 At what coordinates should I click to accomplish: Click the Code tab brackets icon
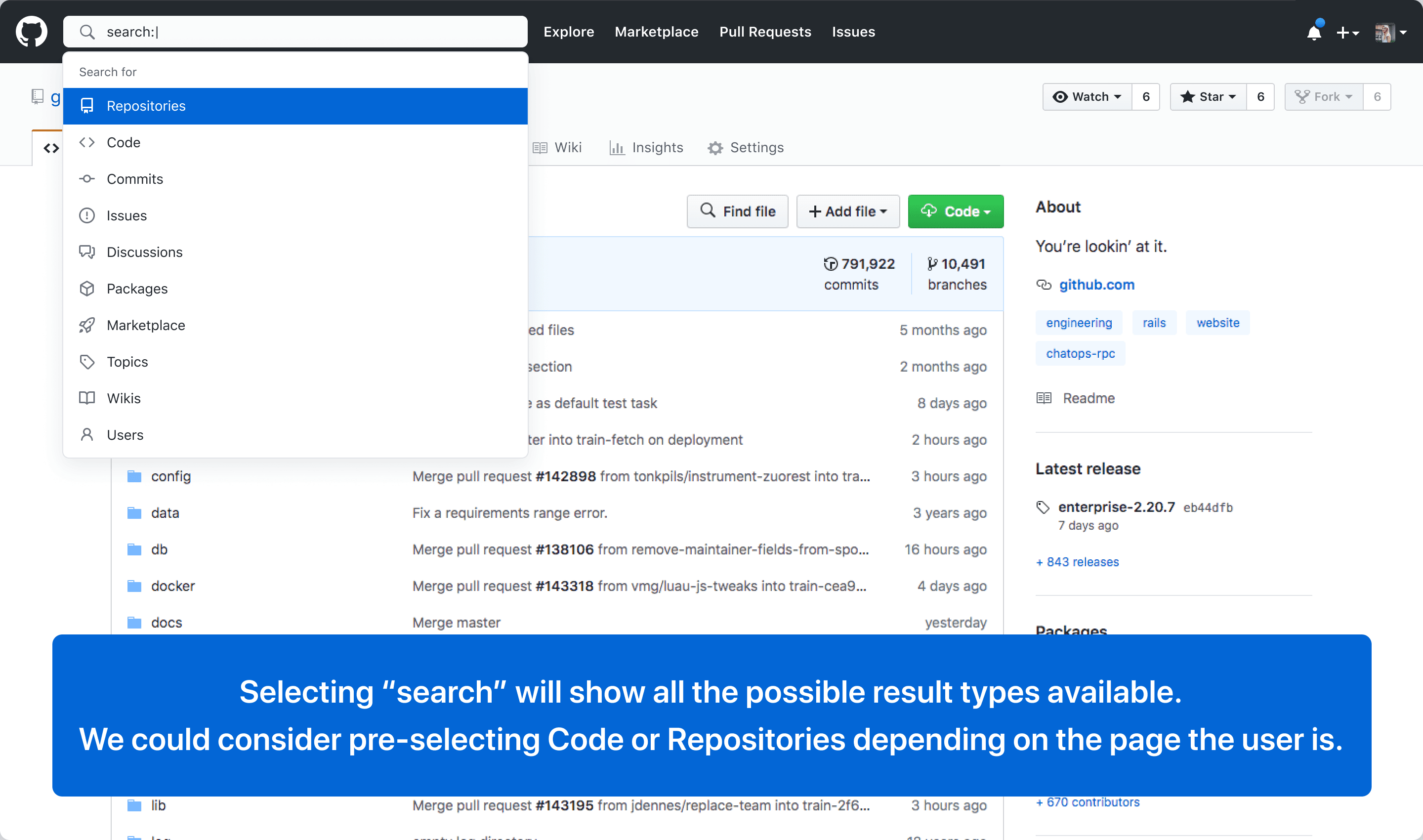point(51,148)
